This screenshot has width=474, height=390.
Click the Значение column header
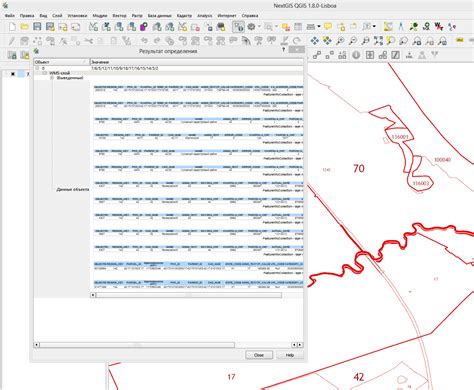click(x=197, y=62)
